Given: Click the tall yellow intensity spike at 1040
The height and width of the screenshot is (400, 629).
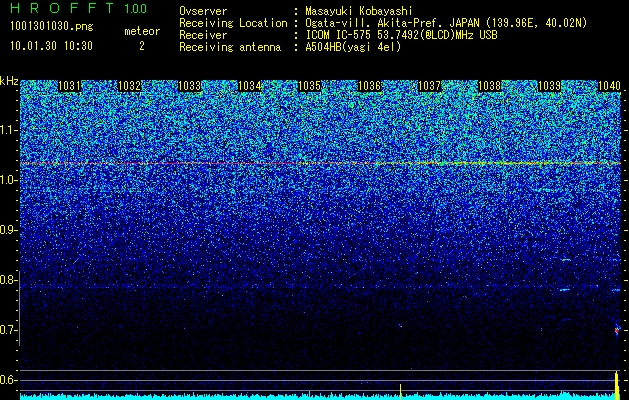Looking at the screenshot, I should [x=617, y=385].
